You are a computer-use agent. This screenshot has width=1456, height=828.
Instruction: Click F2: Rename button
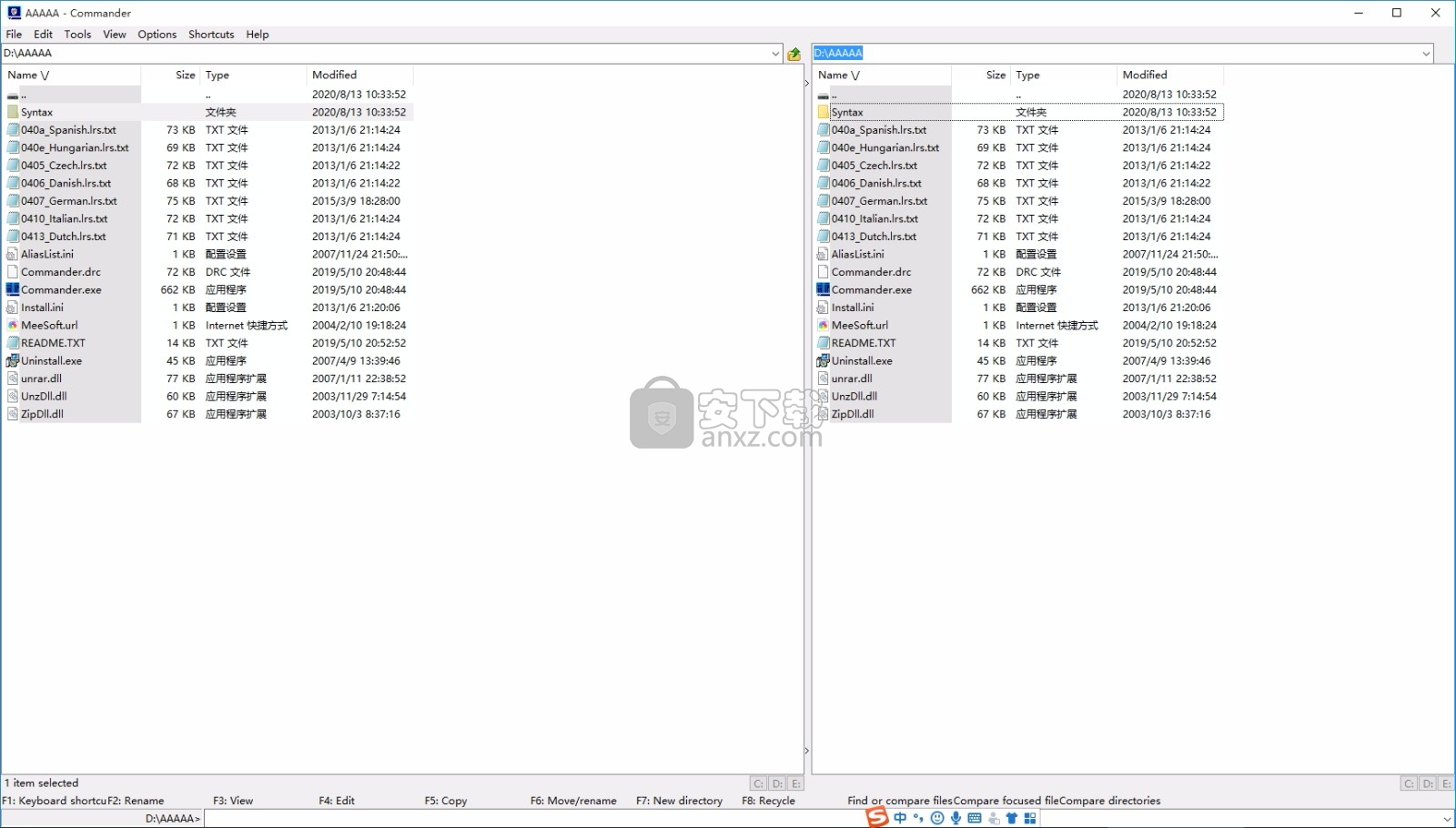pyautogui.click(x=136, y=801)
